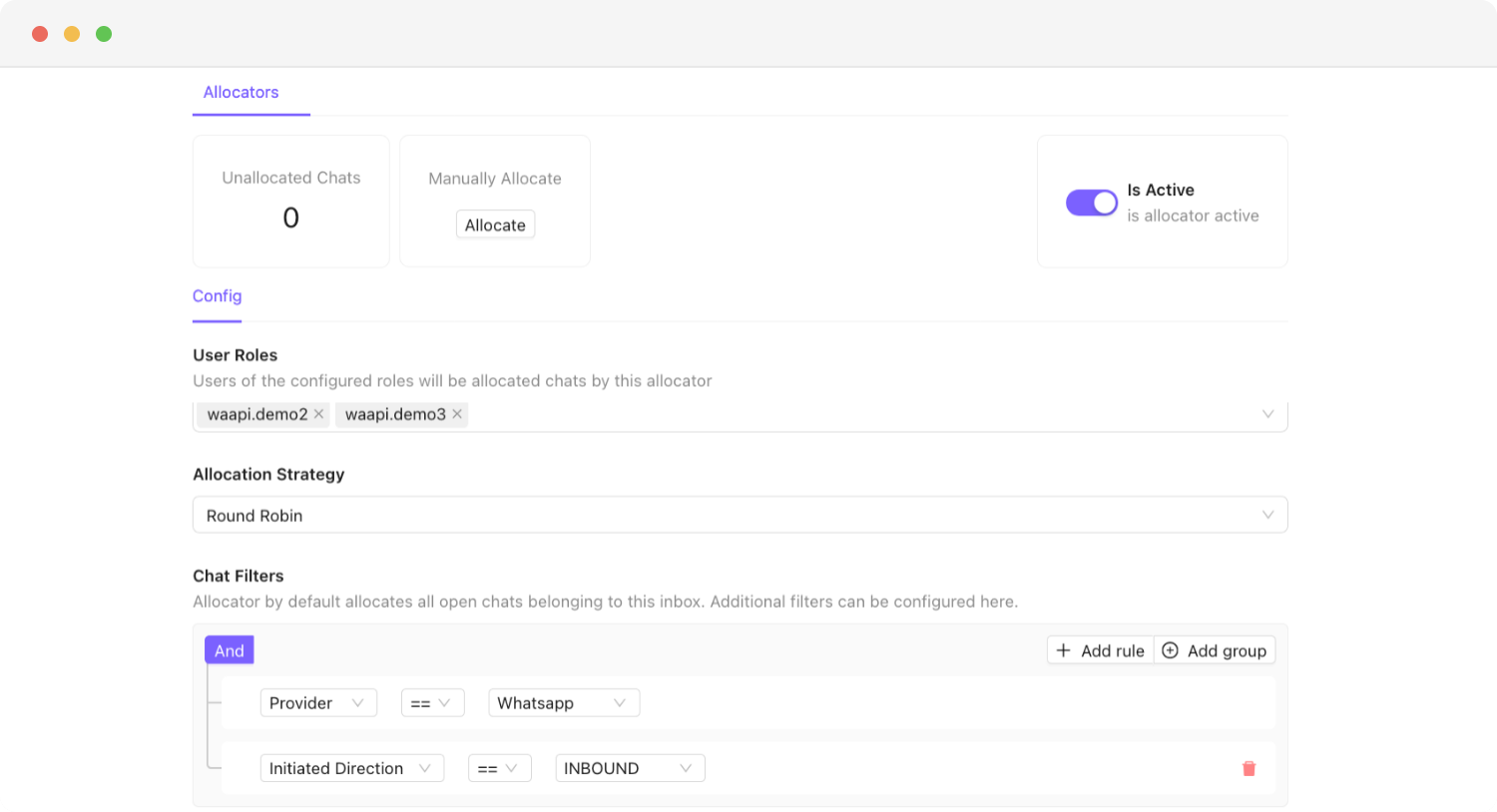Image resolution: width=1497 pixels, height=812 pixels.
Task: Close the window with the red button
Action: [40, 34]
